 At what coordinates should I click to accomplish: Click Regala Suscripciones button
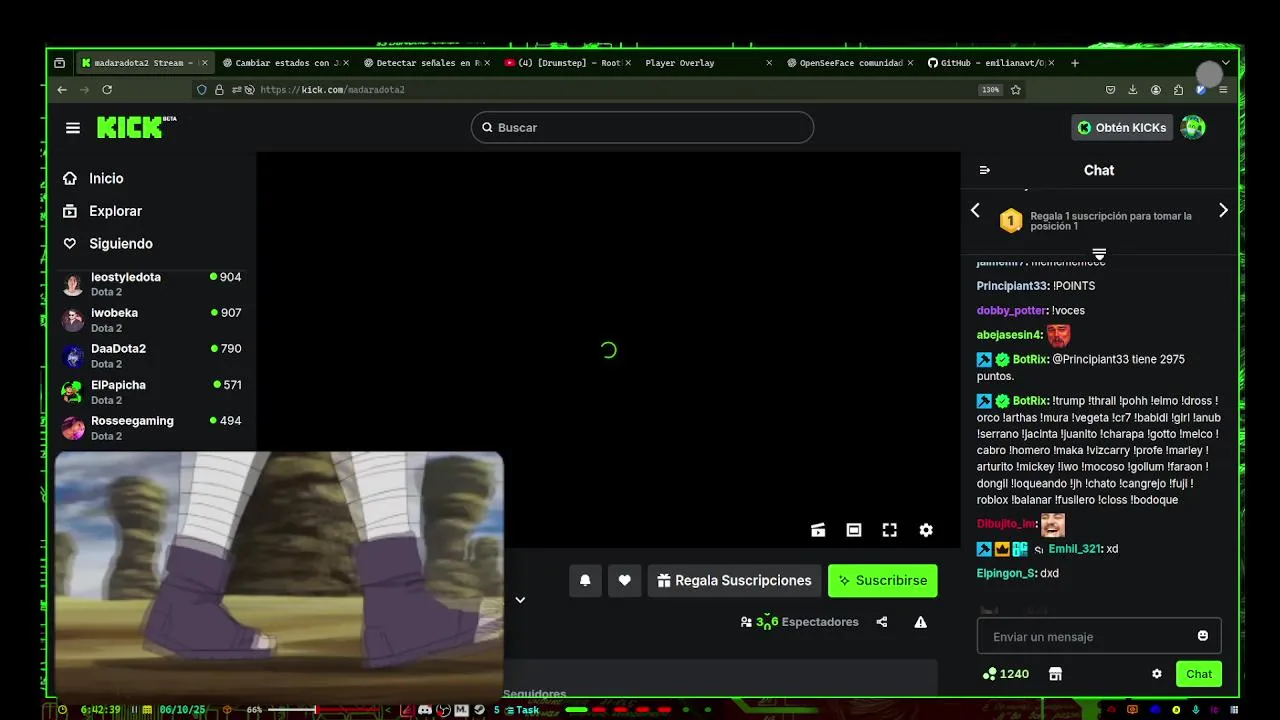click(x=734, y=580)
